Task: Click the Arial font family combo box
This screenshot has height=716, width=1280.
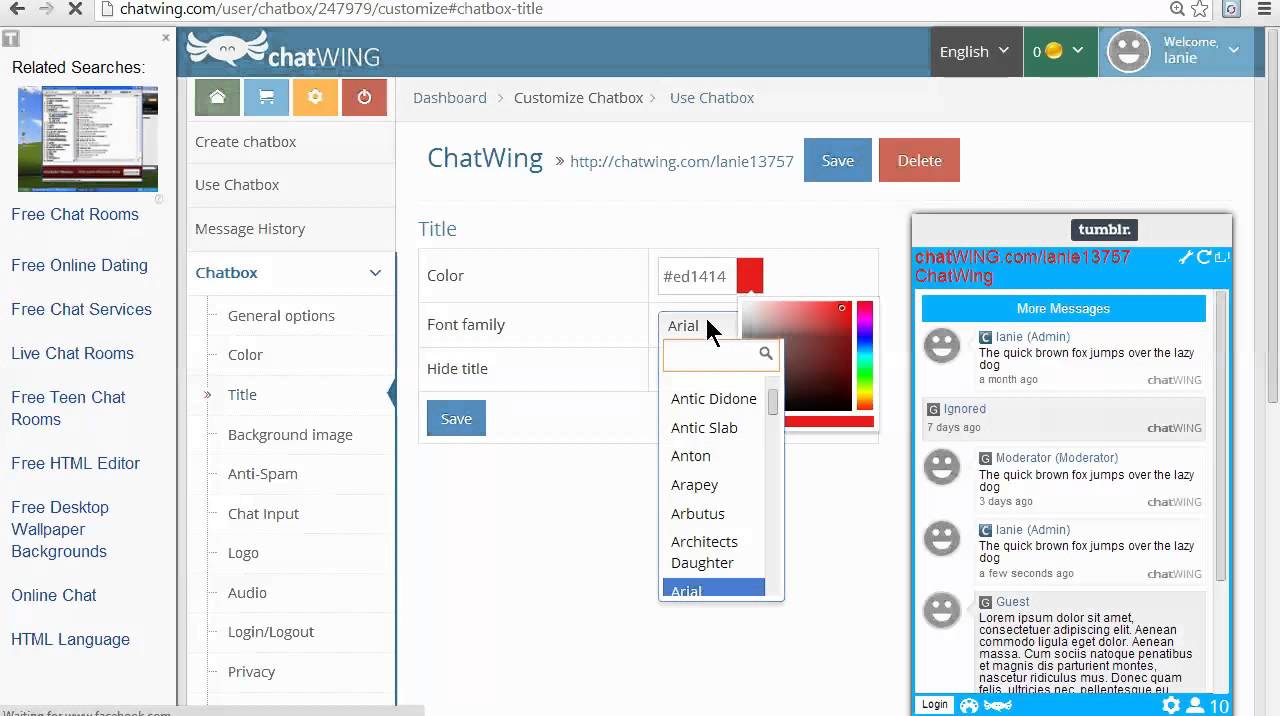Action: tap(699, 325)
